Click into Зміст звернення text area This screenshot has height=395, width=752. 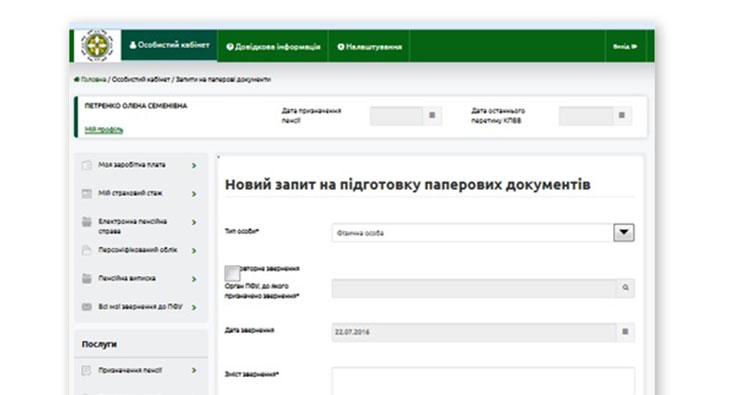pos(483,382)
